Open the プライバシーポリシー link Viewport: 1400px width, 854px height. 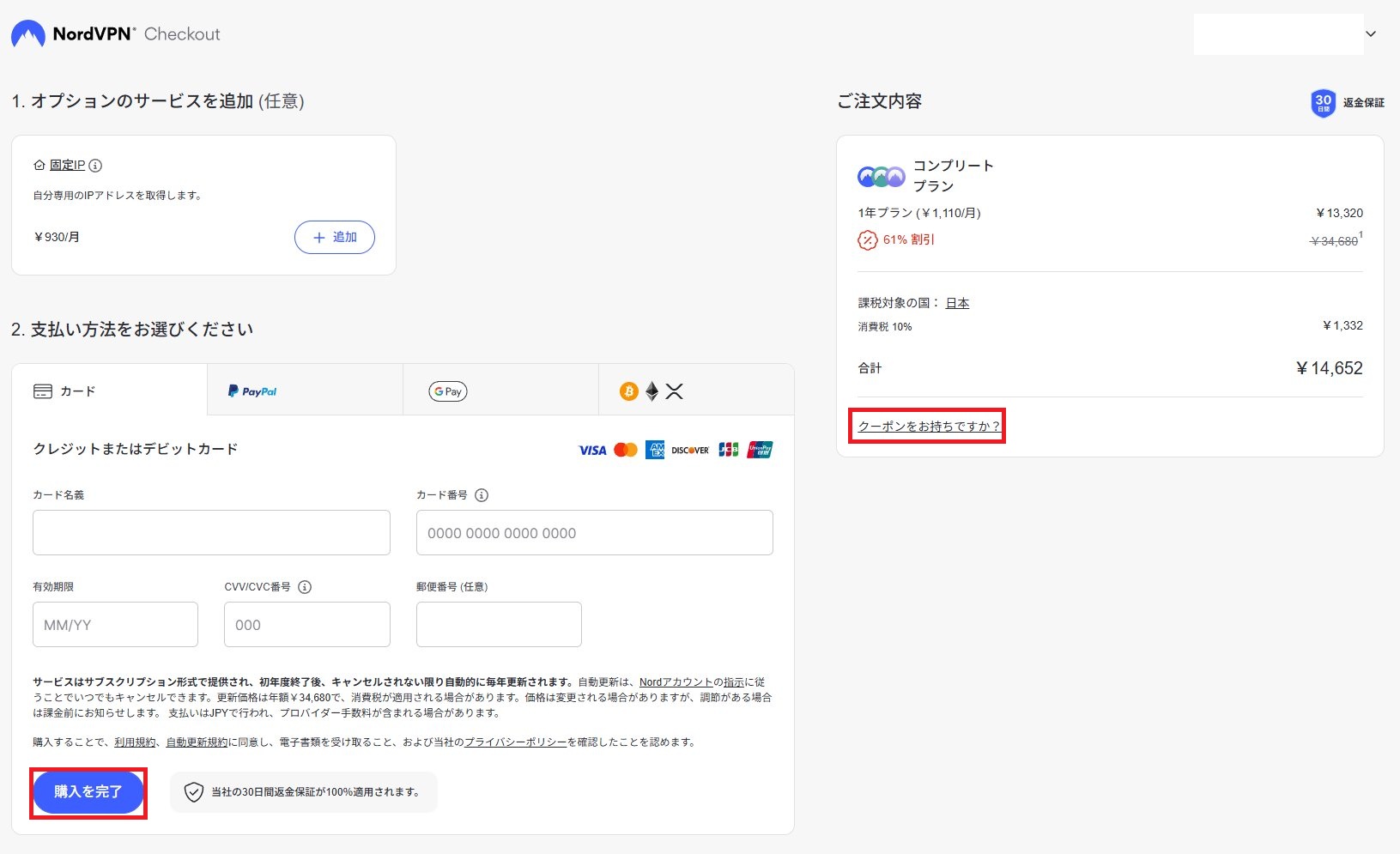(515, 742)
